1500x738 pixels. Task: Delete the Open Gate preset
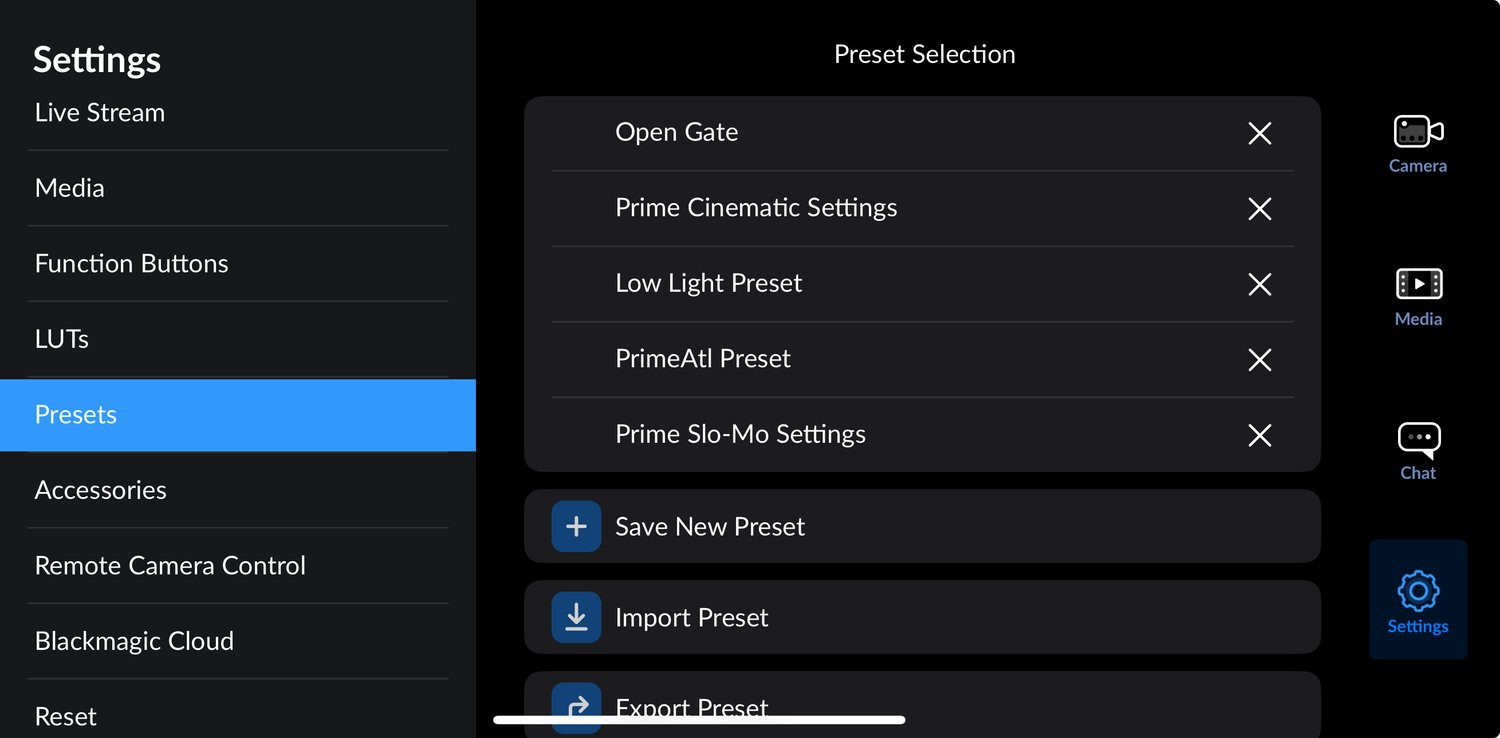pyautogui.click(x=1260, y=133)
